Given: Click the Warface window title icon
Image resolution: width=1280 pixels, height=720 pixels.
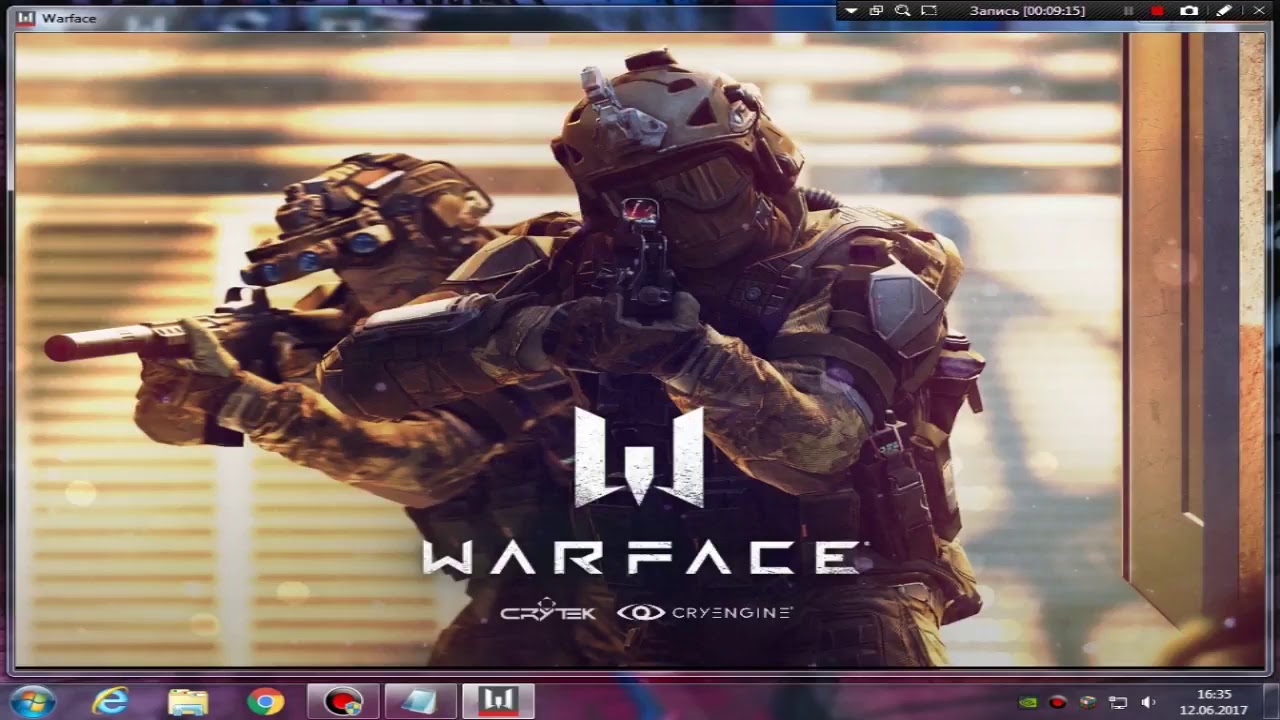Looking at the screenshot, I should (27, 18).
